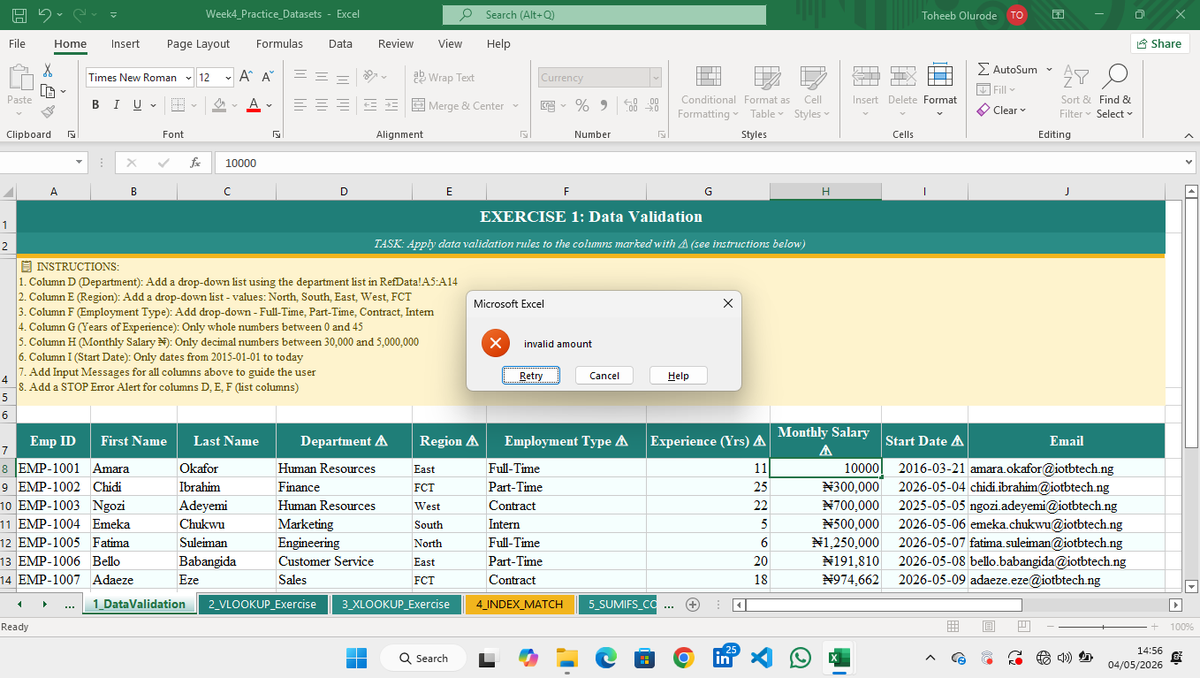1200x678 pixels.
Task: Click Help in the error dialog
Action: coord(678,376)
